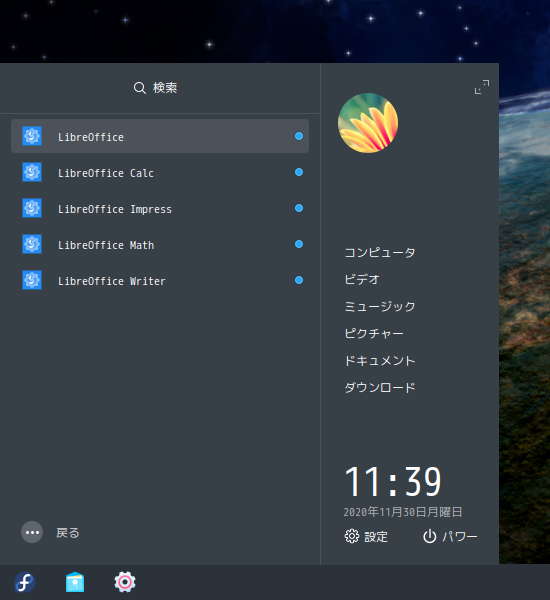Go back using the 戻る button
This screenshot has width=550, height=600.
[x=50, y=532]
